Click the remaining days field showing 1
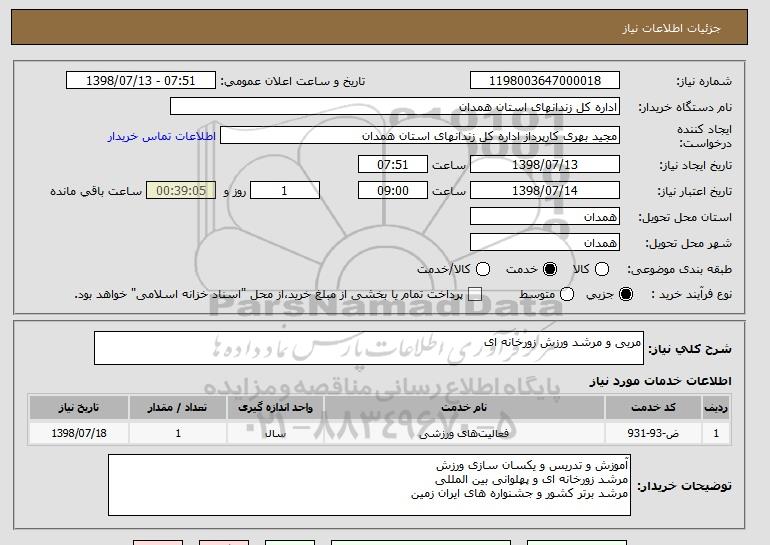770x545 pixels. [x=285, y=191]
